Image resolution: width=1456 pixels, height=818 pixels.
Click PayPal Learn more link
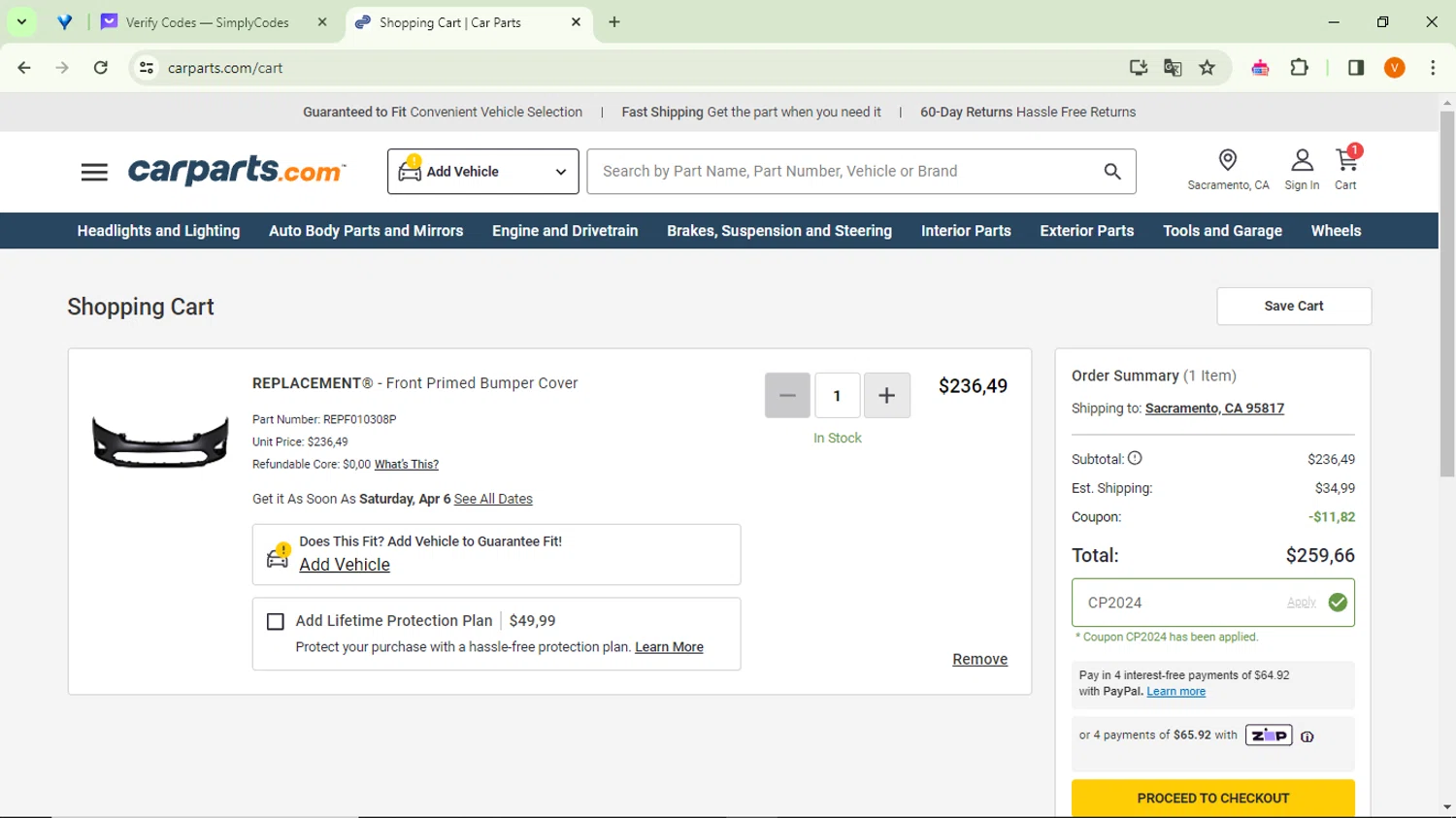click(1175, 692)
